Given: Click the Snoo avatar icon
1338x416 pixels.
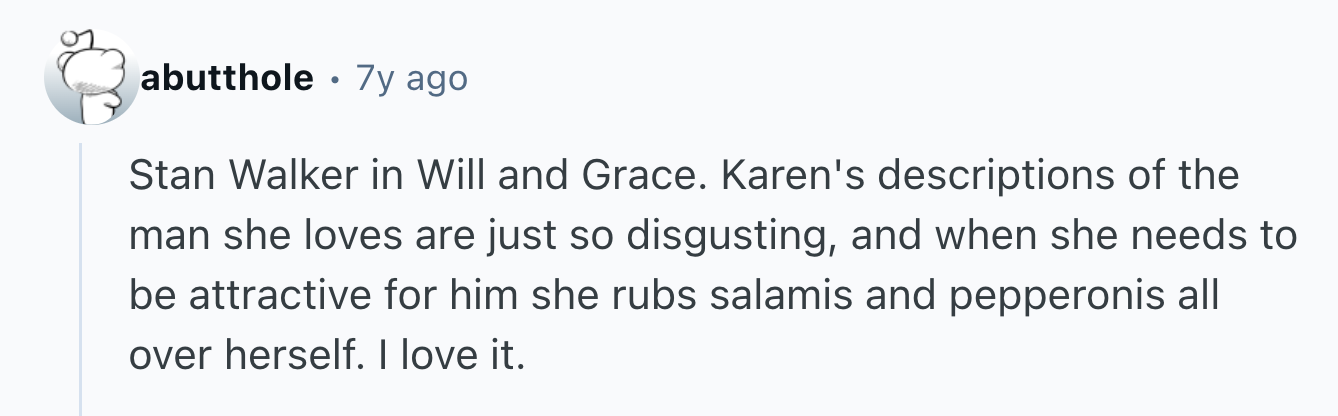Looking at the screenshot, I should click(x=90, y=78).
